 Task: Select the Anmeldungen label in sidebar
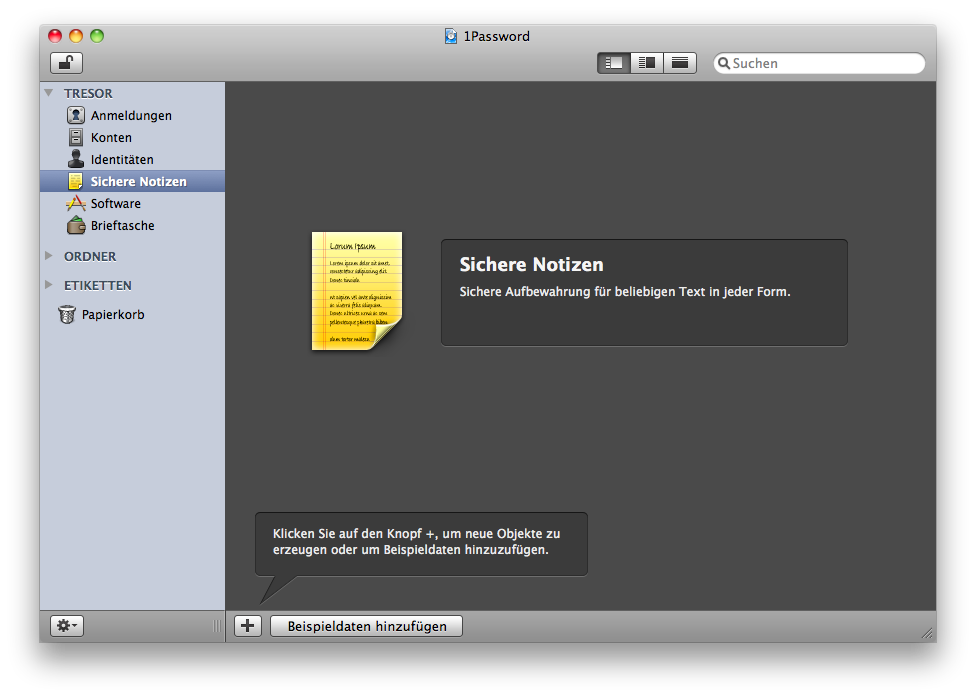click(131, 115)
